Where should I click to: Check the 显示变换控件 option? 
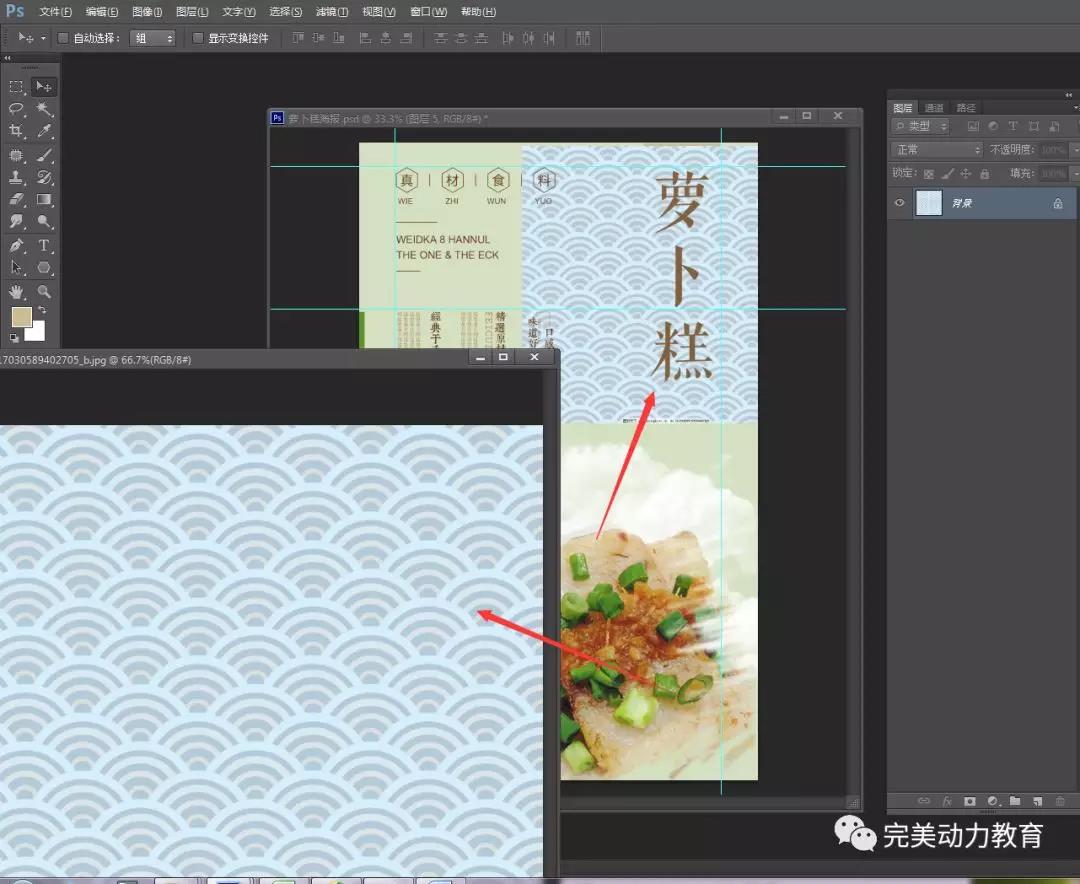pyautogui.click(x=198, y=38)
